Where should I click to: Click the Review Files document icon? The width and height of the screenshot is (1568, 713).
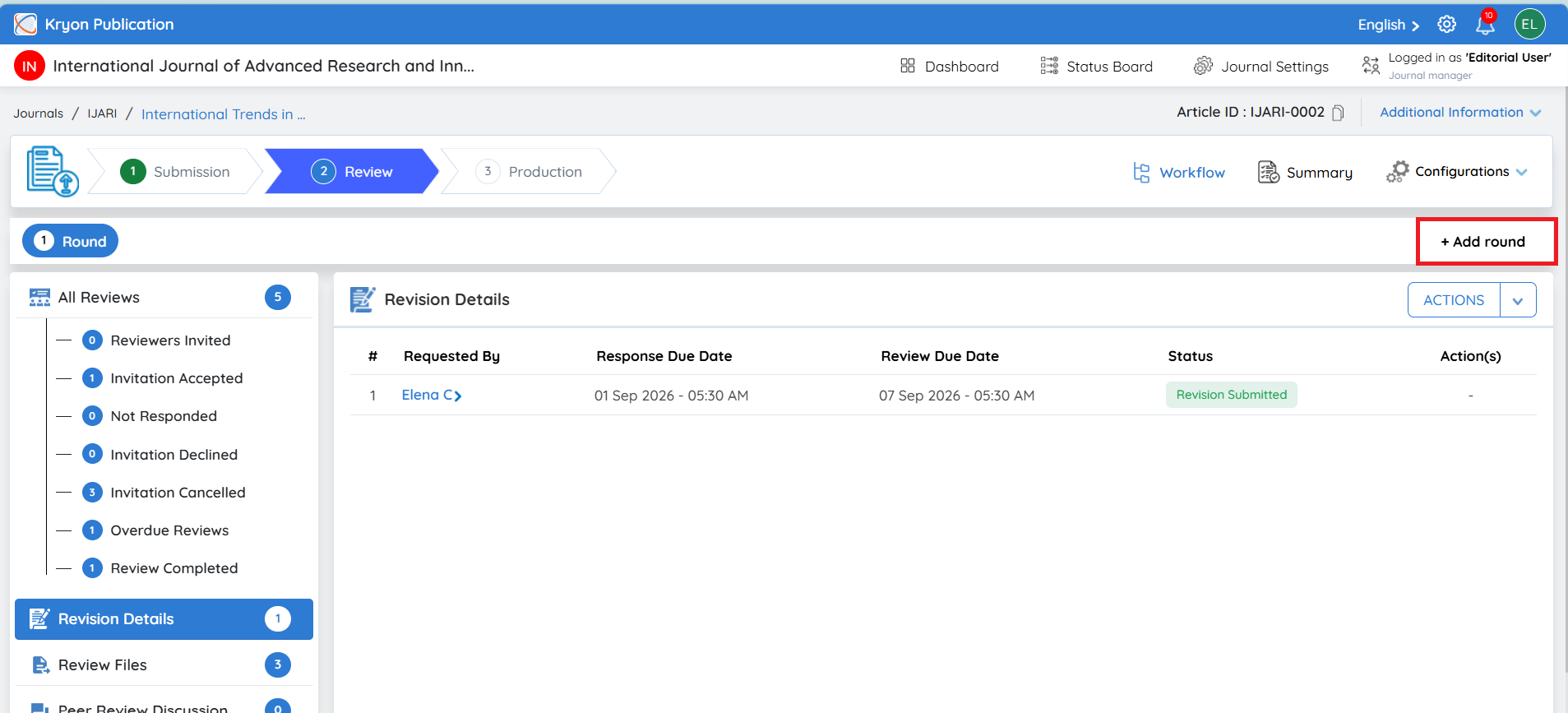pos(39,664)
